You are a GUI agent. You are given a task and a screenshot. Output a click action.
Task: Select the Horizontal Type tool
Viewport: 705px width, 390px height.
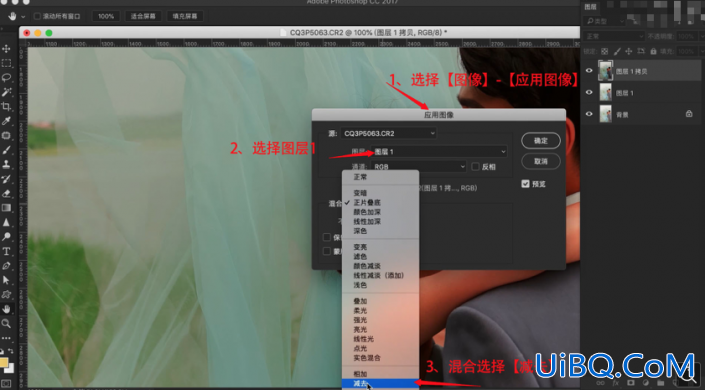pos(6,251)
